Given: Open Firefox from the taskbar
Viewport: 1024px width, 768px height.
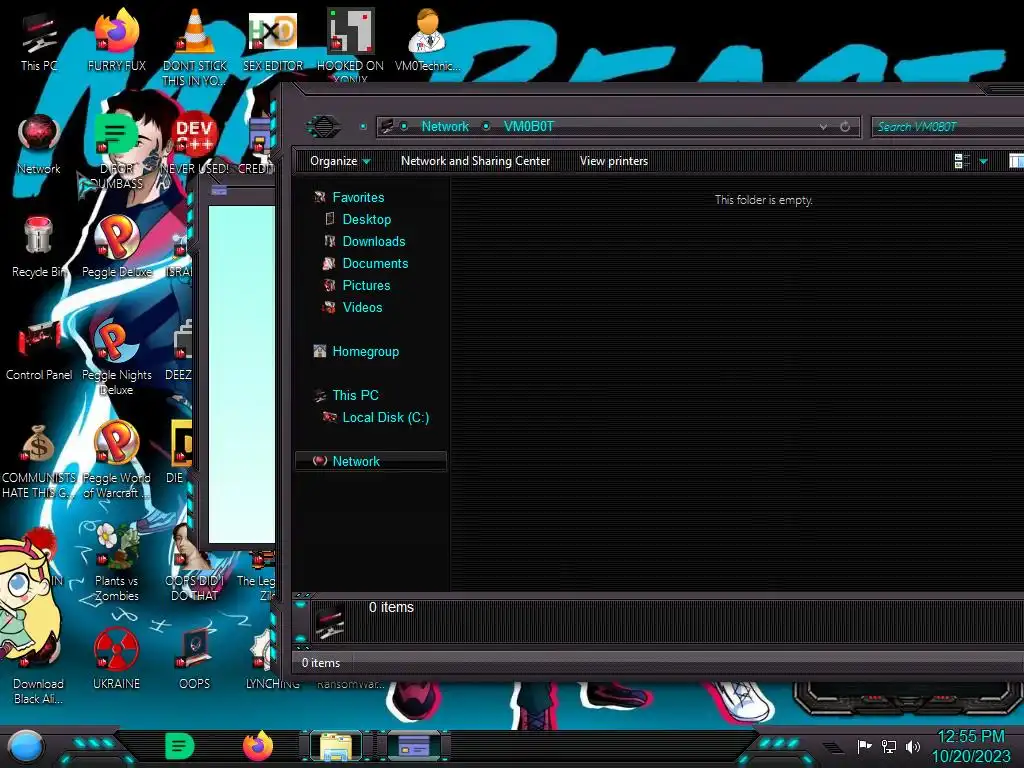Looking at the screenshot, I should 258,746.
